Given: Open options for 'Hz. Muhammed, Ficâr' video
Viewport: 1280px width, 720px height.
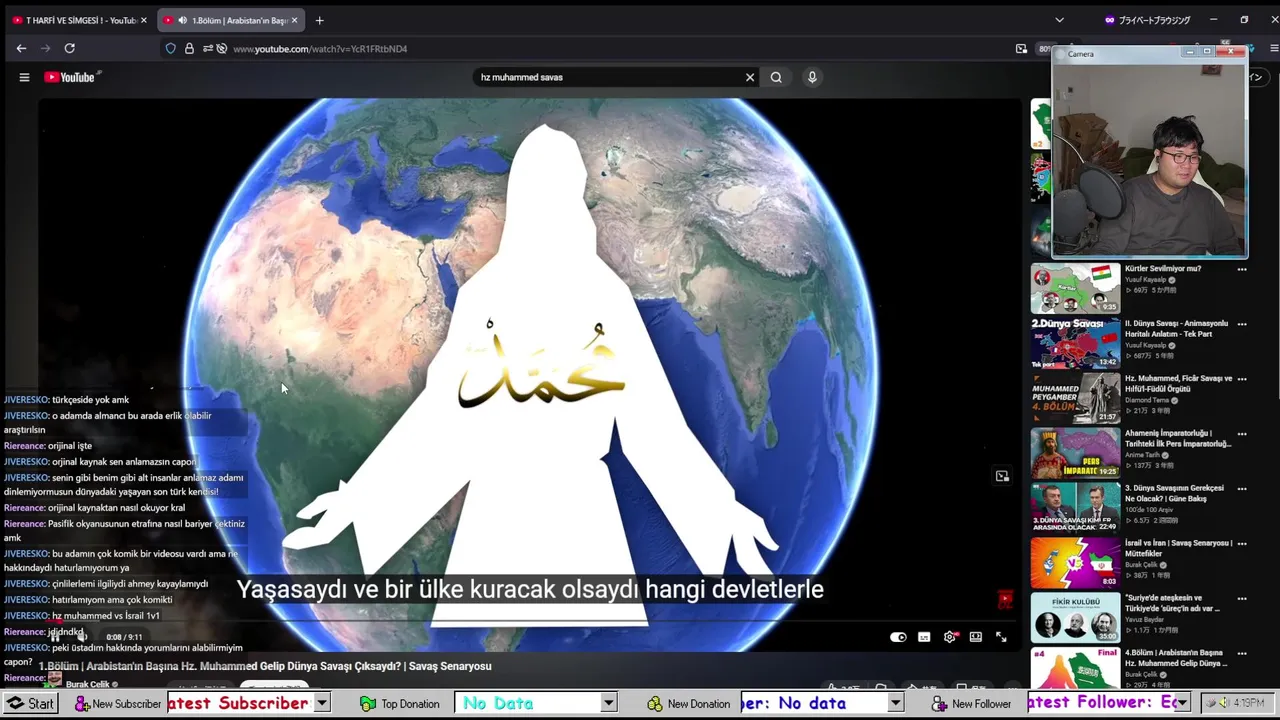Looking at the screenshot, I should pyautogui.click(x=1242, y=379).
